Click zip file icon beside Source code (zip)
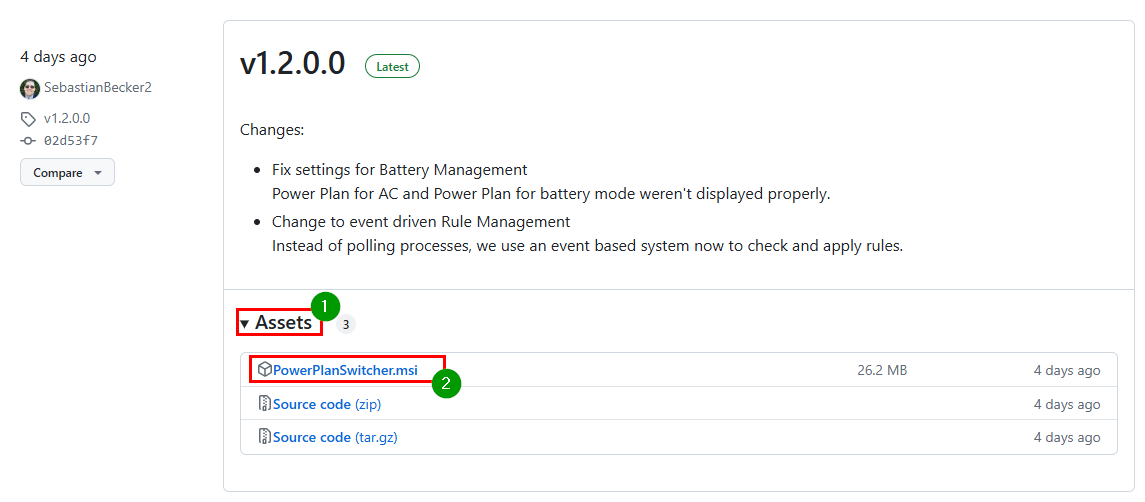 click(x=264, y=403)
